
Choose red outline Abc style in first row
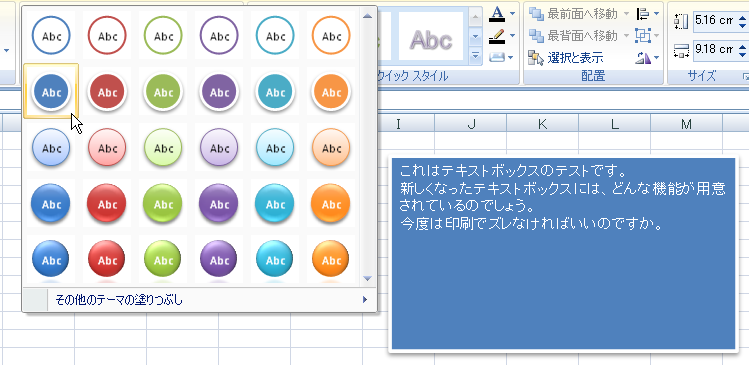[x=107, y=36]
